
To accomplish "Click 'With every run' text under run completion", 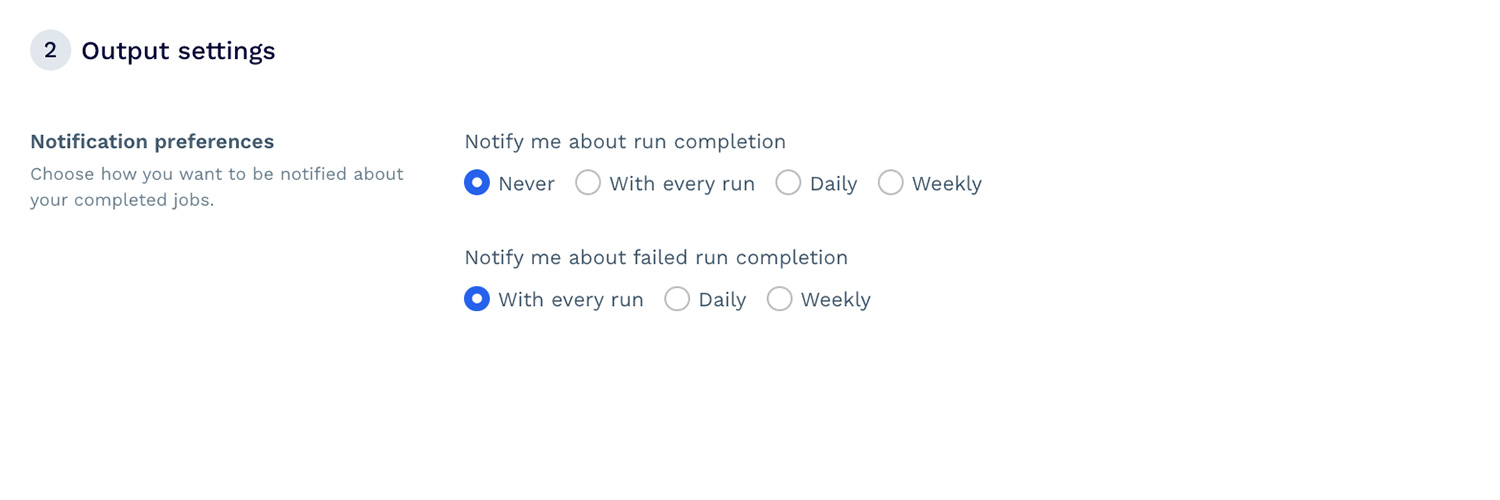I will [x=682, y=184].
